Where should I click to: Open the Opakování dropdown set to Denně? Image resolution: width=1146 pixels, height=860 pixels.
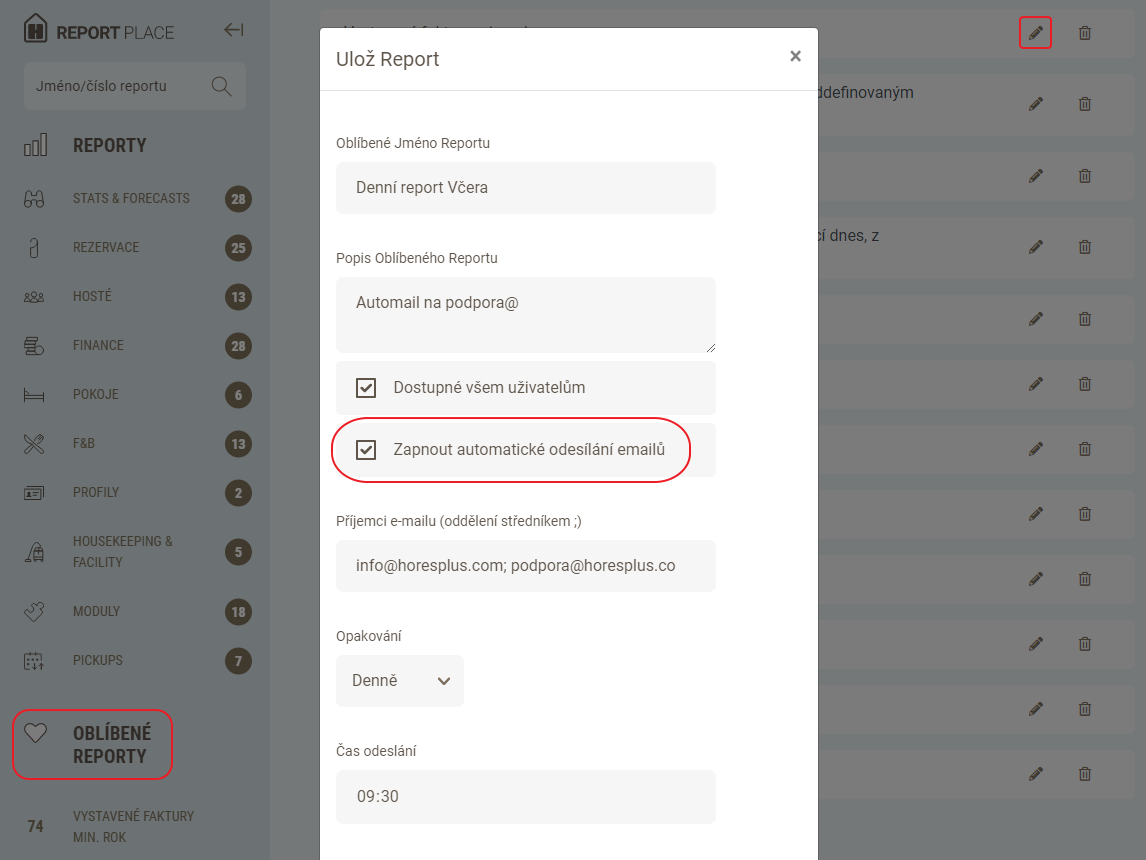400,681
